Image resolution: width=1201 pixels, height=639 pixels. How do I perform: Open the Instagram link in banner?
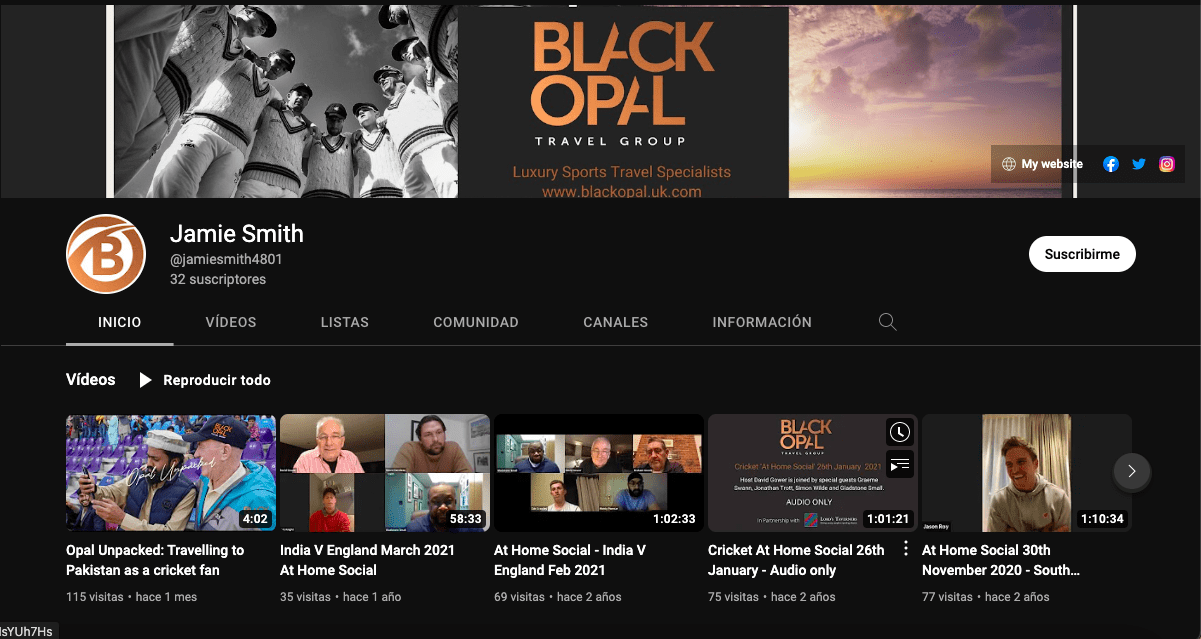[1167, 164]
